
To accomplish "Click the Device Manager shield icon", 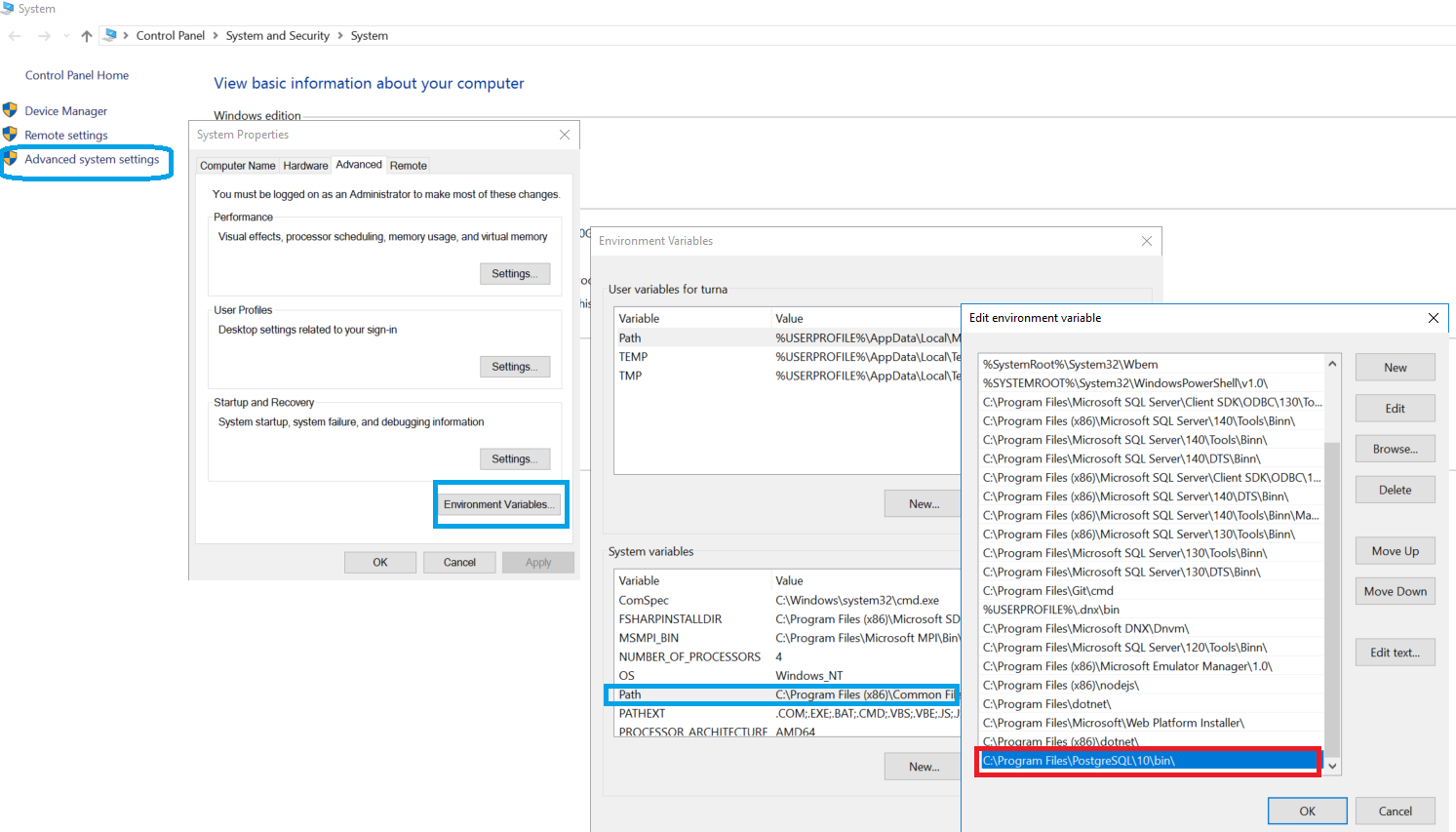I will pos(10,110).
